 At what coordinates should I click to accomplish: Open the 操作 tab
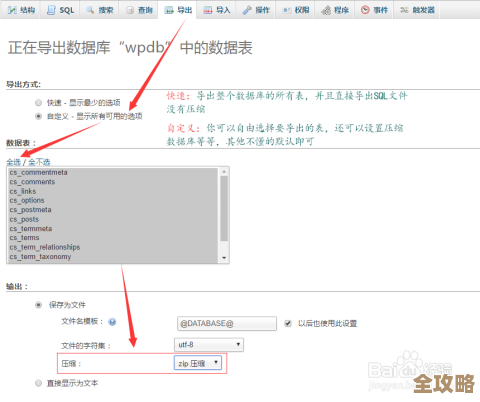point(256,10)
